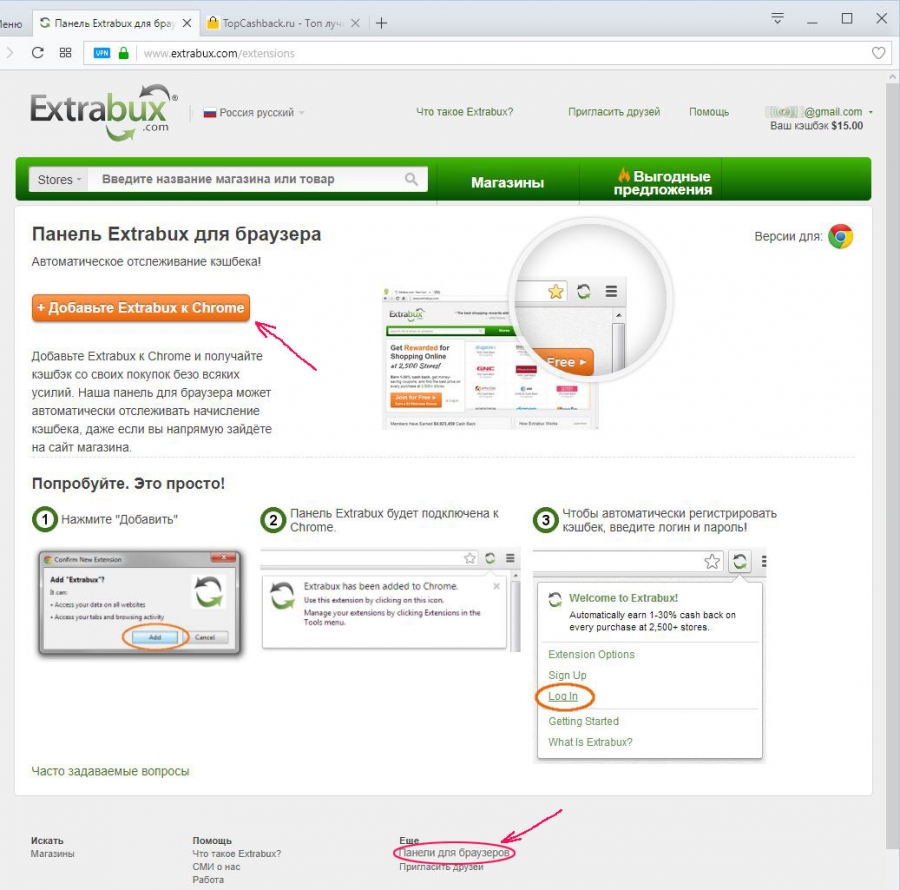Go forward with the navigation arrow
This screenshot has width=900, height=890.
10,53
